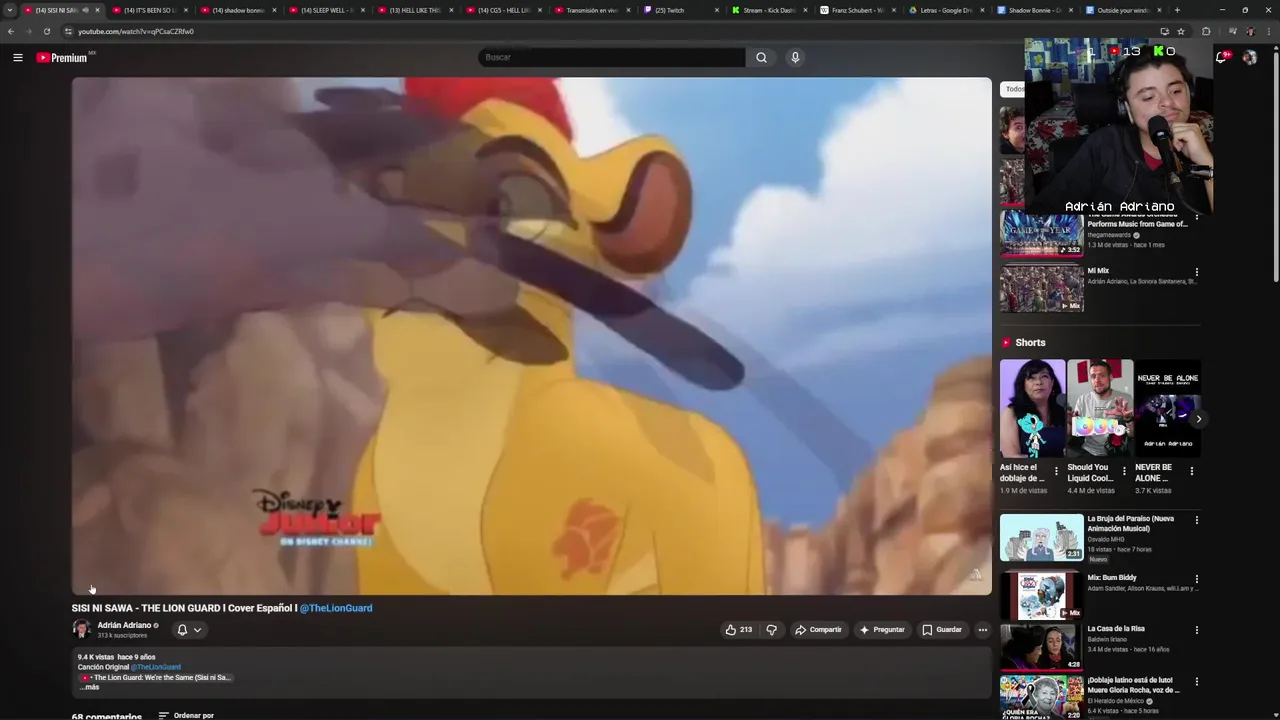
Task: Dislike the video with thumbs down
Action: coord(771,630)
